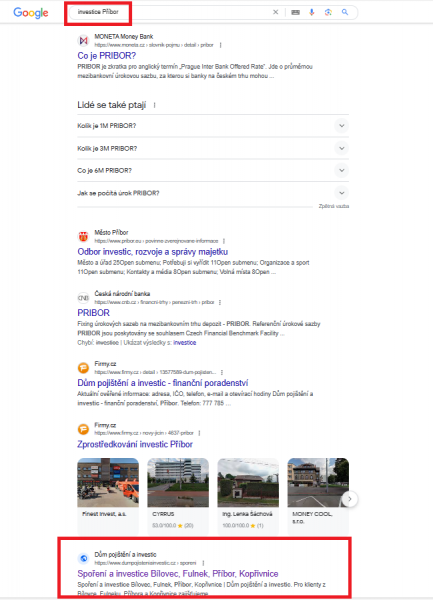Open Odbor investic, rozvoje a správy majetku
433x600 pixels.
point(153,252)
